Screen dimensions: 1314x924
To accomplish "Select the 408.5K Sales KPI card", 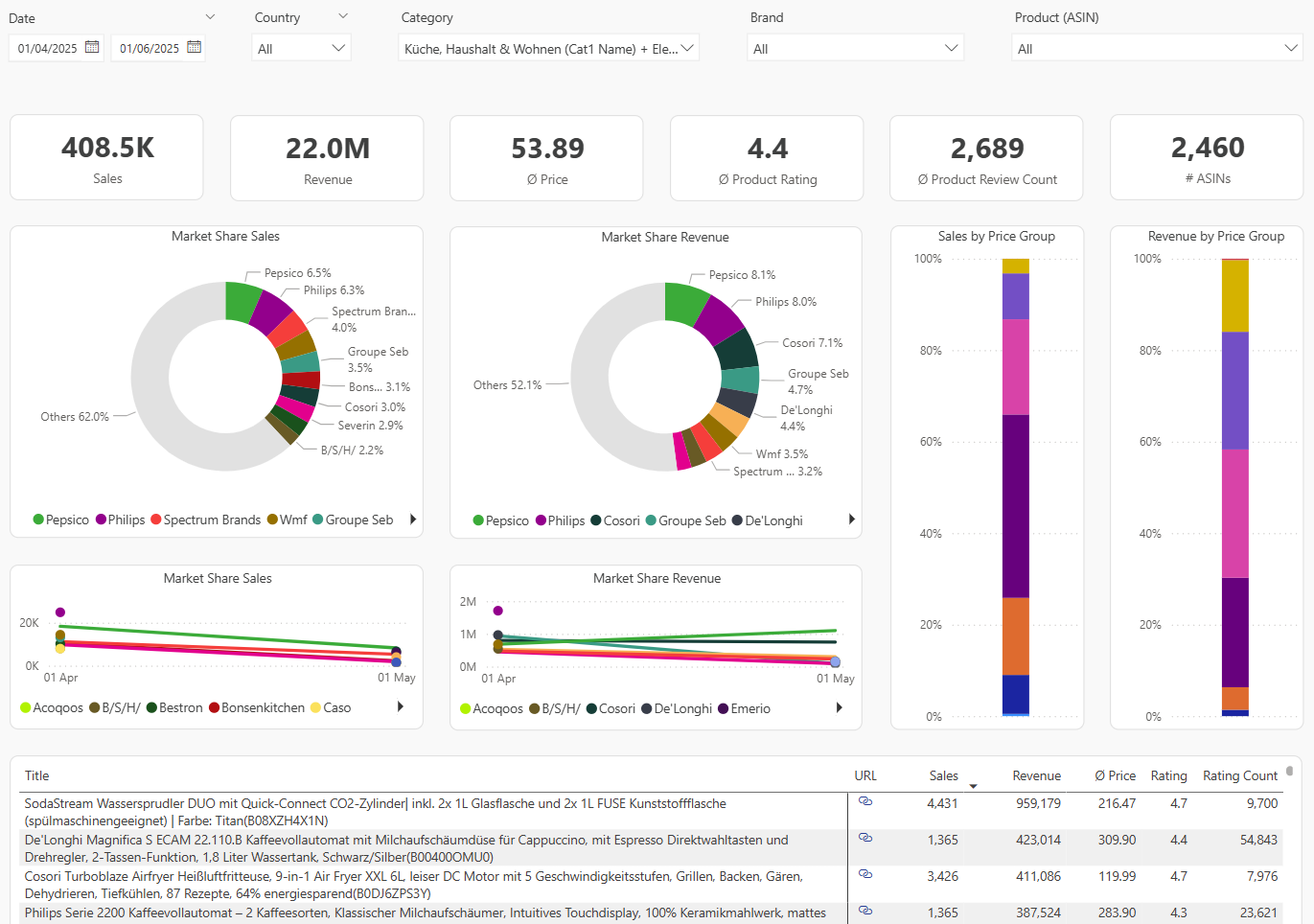I will [106, 157].
